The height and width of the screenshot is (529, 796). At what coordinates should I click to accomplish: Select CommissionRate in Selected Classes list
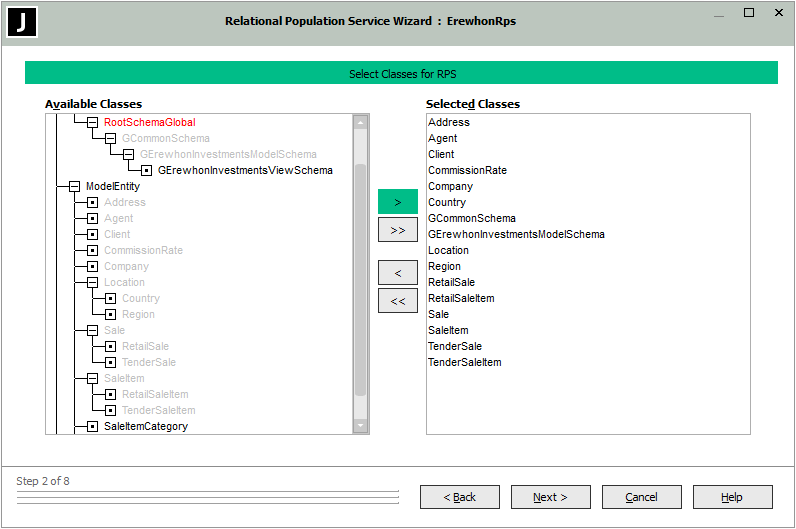point(467,171)
